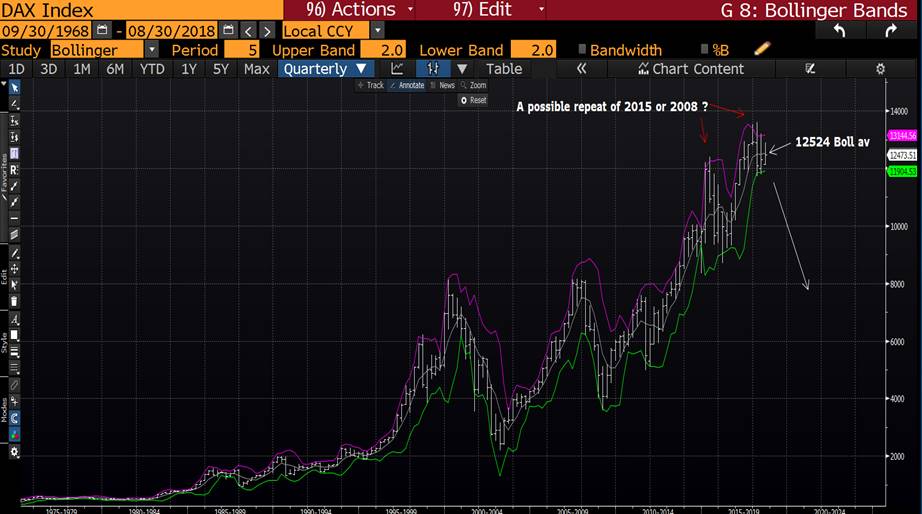Select the 1M range tab
922x514 pixels.
point(82,69)
